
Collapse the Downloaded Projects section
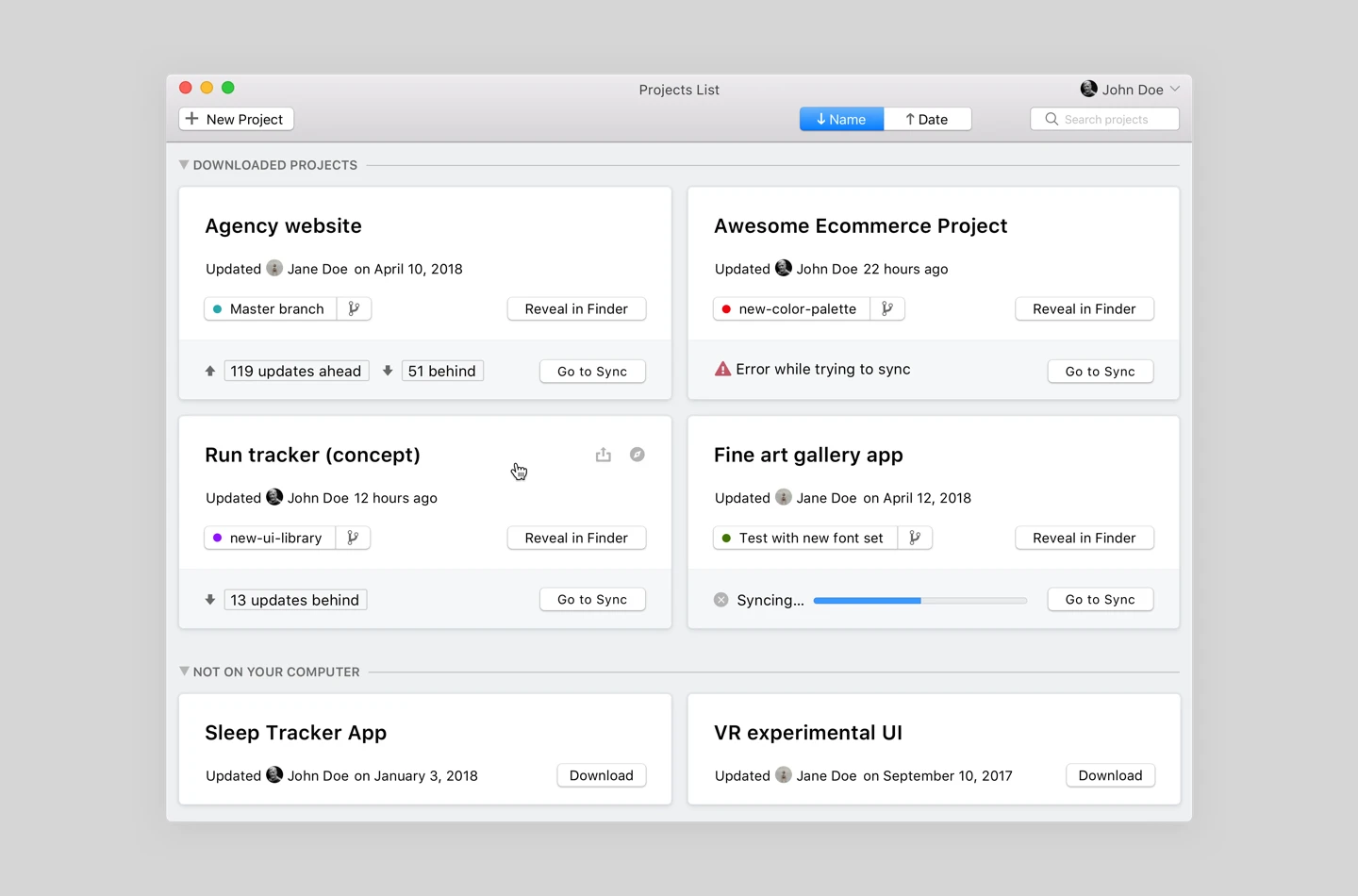pos(184,165)
